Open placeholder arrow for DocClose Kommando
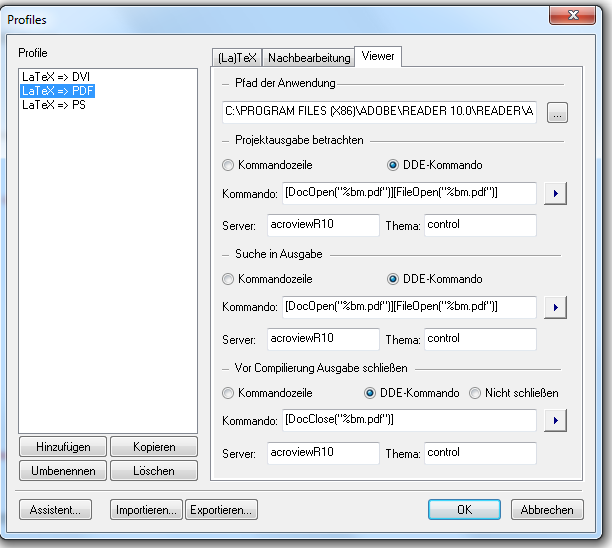Screen dimensions: 612x548 [557, 420]
